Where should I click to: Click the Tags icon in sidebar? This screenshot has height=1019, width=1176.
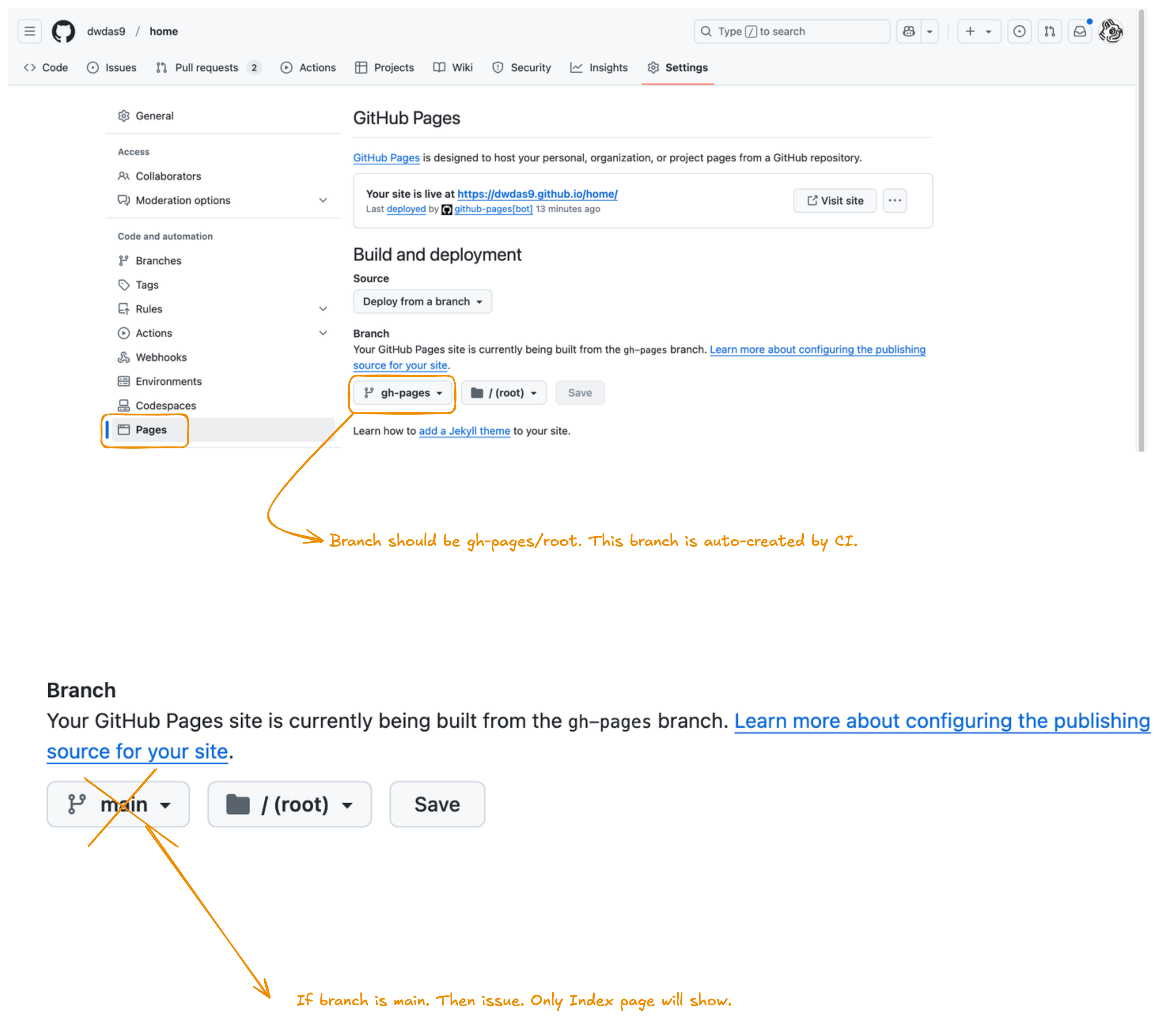coord(123,285)
